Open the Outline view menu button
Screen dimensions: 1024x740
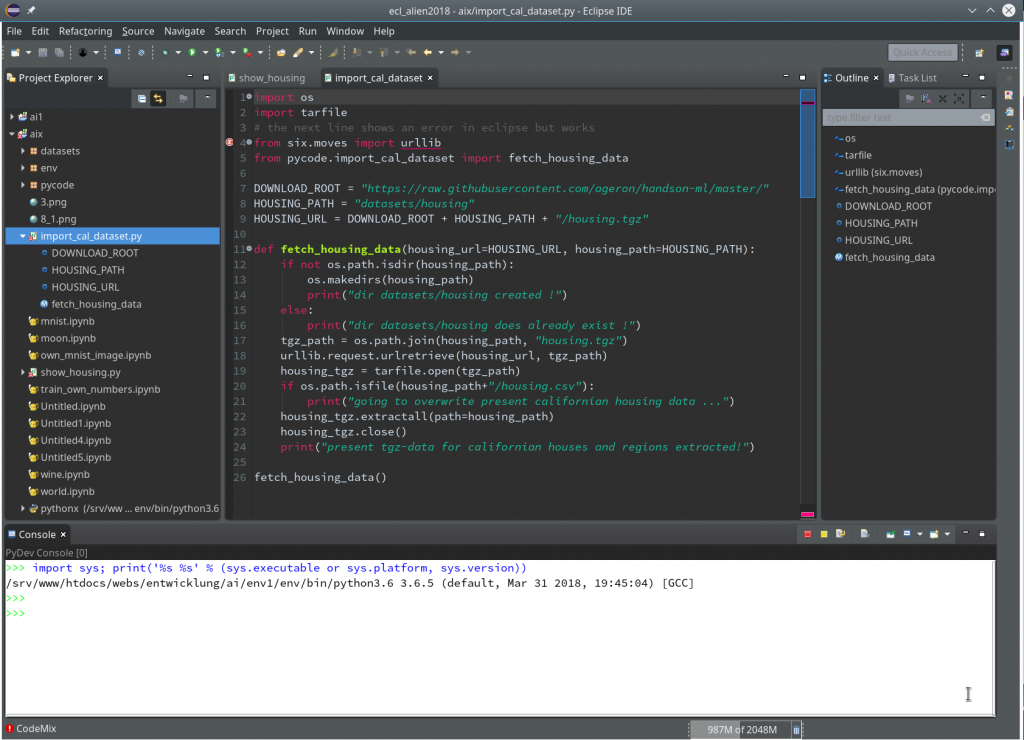pos(983,95)
